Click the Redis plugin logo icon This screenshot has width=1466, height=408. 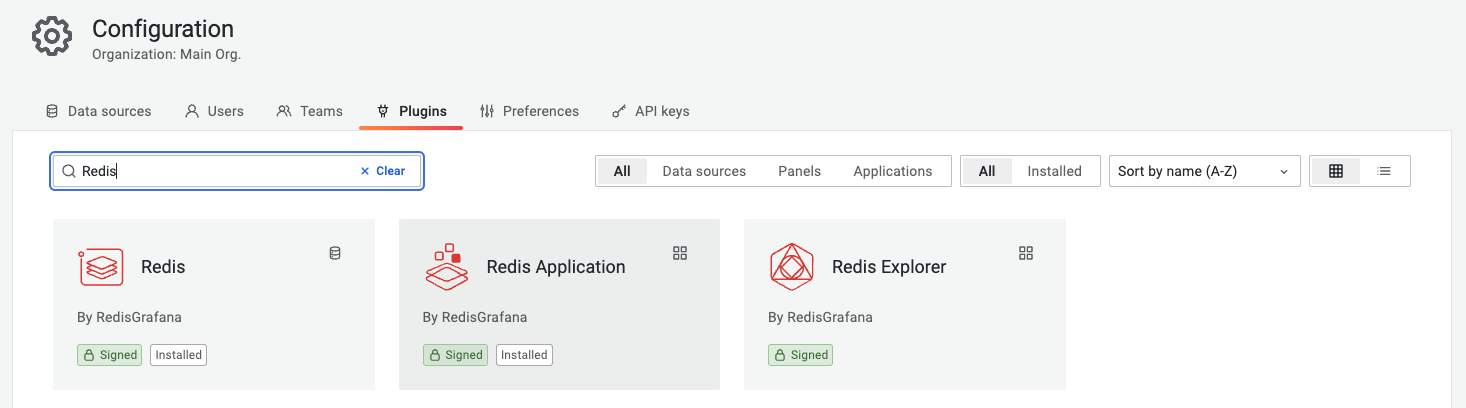[101, 267]
